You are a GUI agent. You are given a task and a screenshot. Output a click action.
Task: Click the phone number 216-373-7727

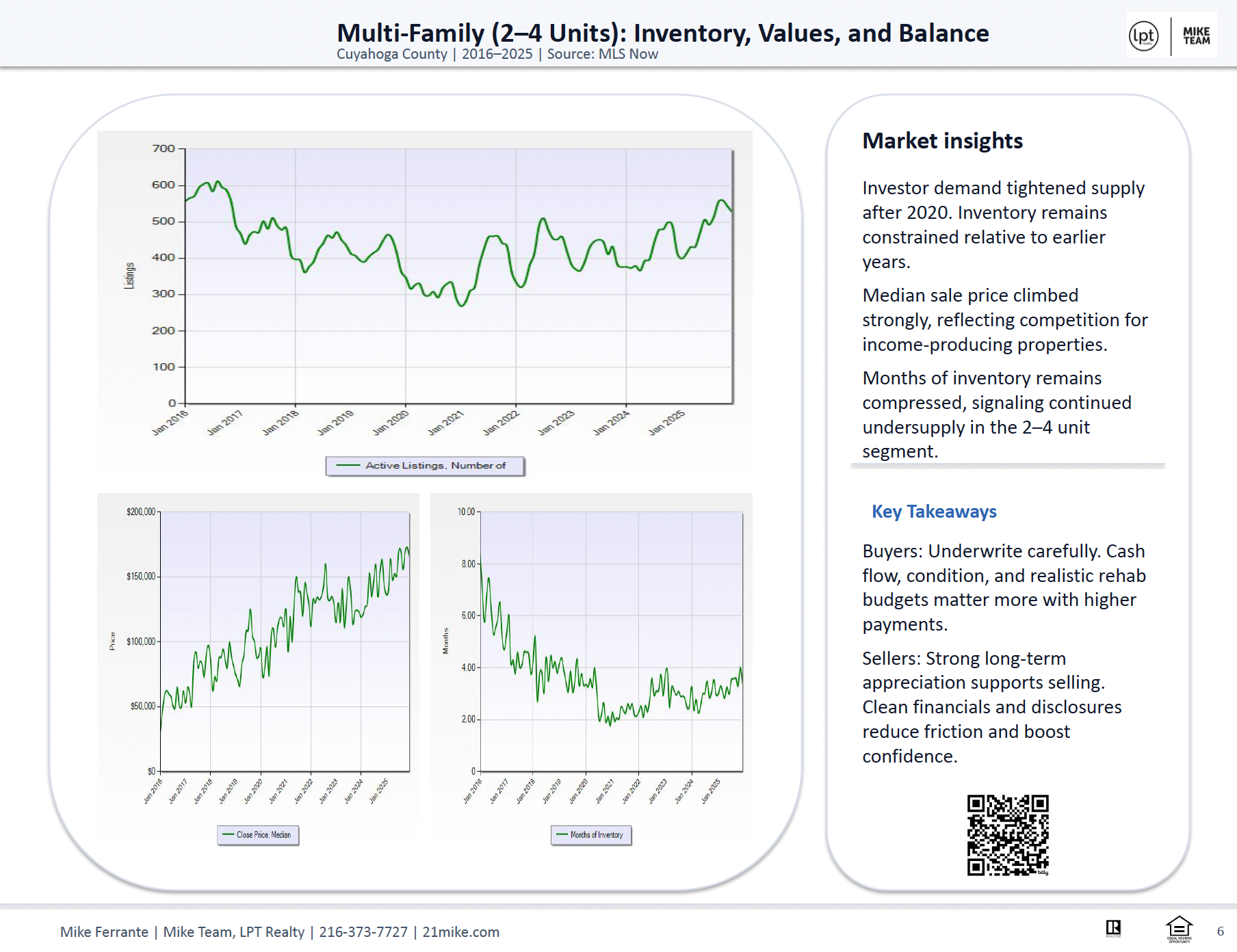363,931
